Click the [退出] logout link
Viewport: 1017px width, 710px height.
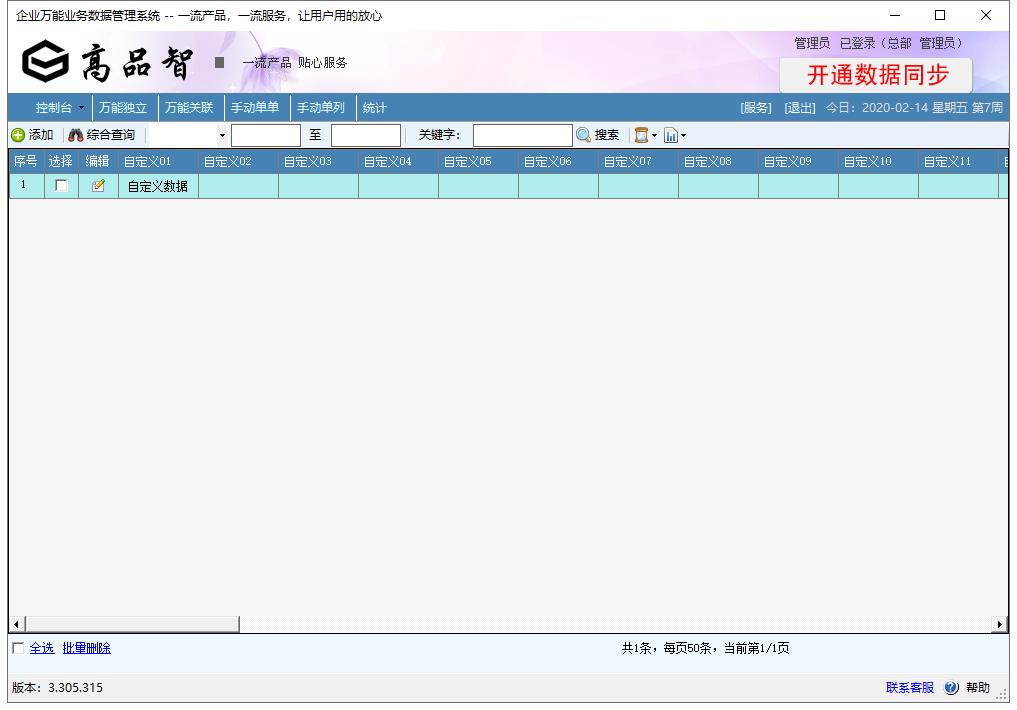point(800,108)
